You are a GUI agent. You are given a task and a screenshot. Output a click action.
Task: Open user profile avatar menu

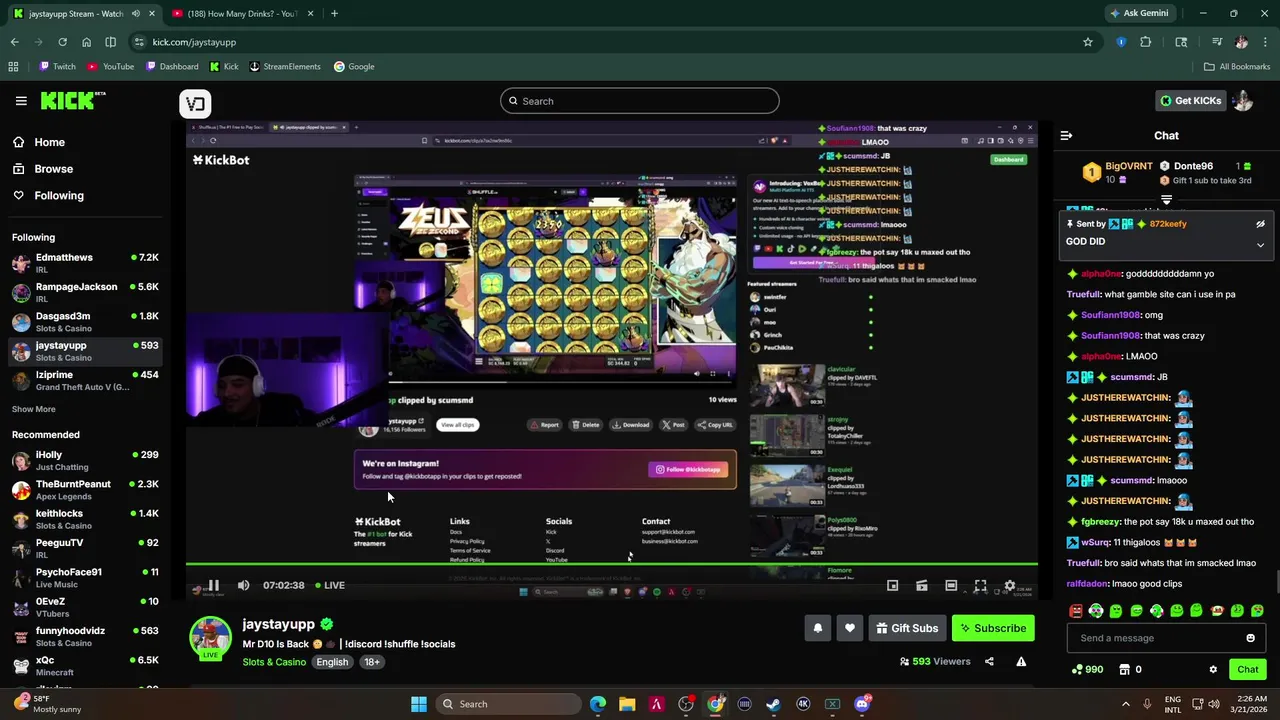pos(1243,101)
